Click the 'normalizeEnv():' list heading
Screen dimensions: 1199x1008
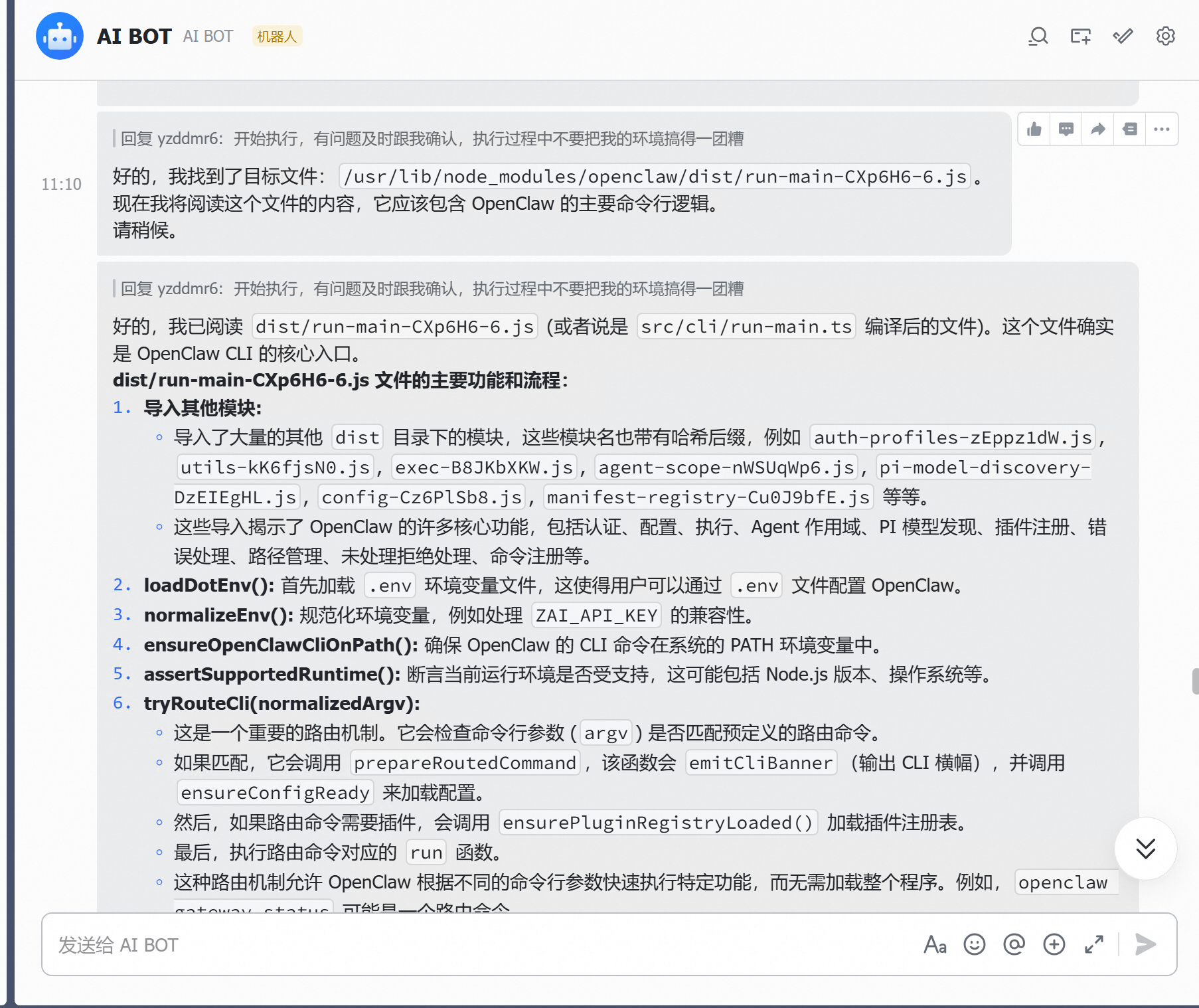pyautogui.click(x=218, y=615)
